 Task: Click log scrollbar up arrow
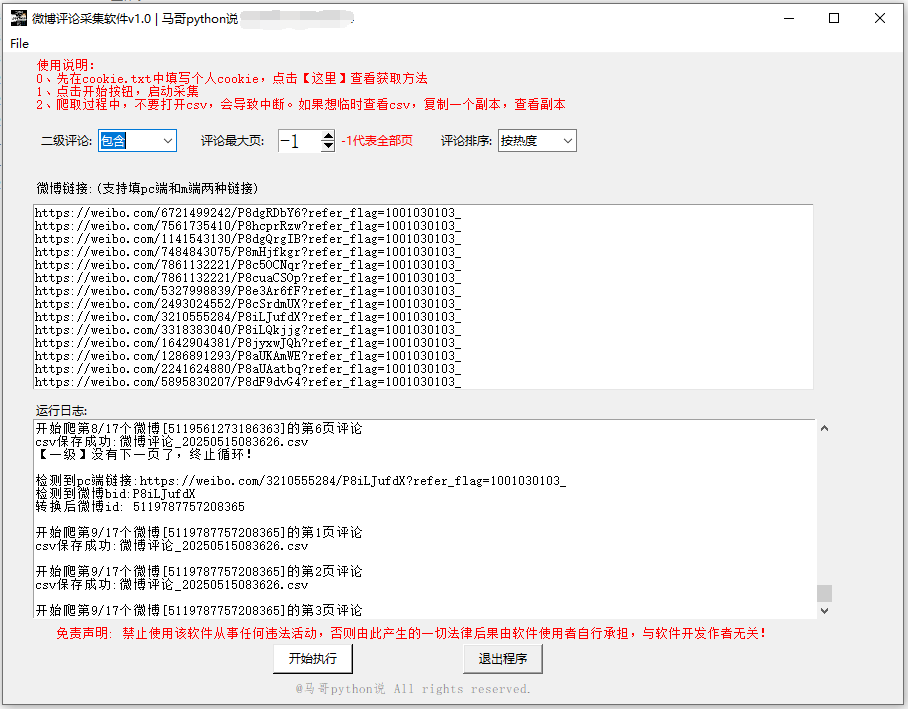click(825, 428)
